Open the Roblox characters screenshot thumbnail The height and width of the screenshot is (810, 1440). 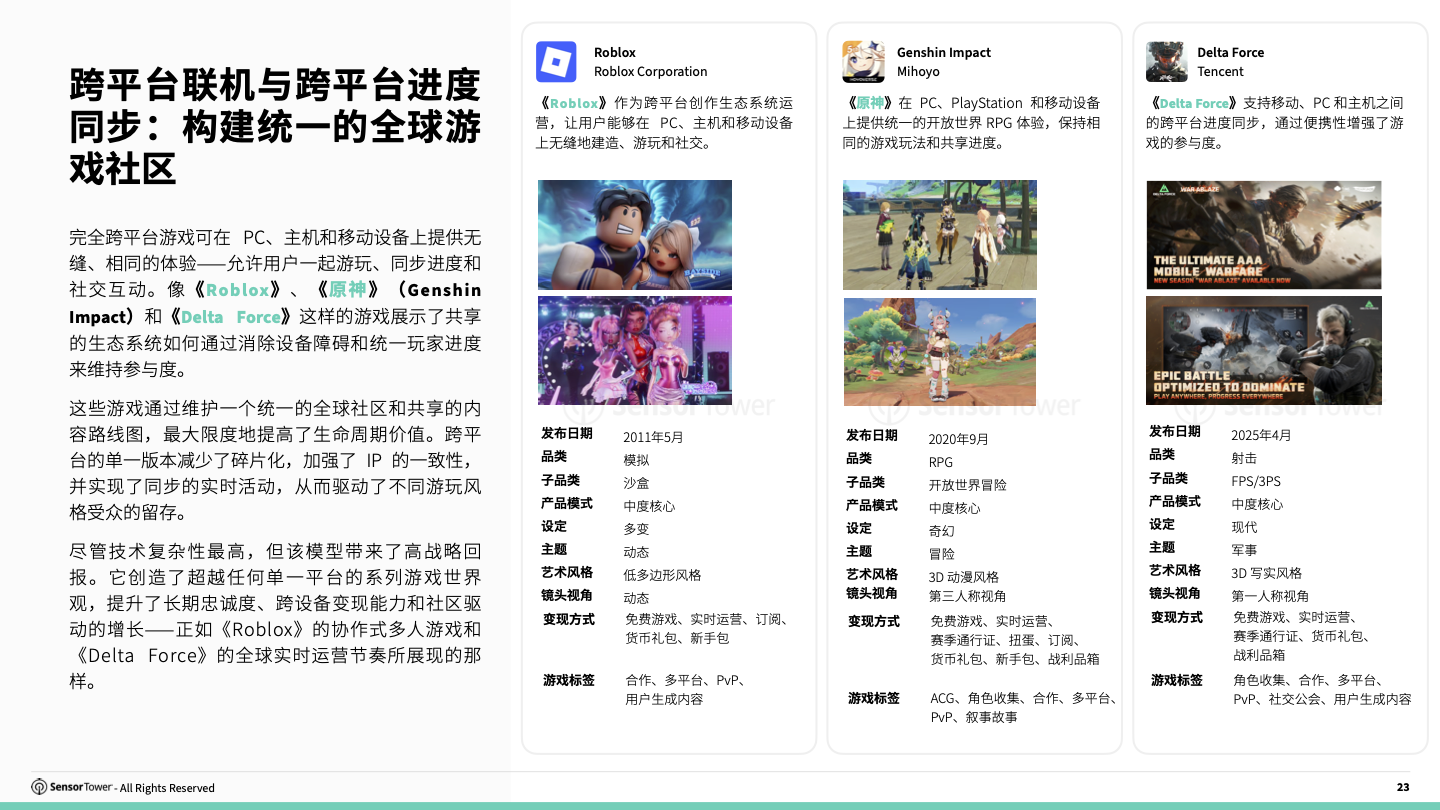635,235
